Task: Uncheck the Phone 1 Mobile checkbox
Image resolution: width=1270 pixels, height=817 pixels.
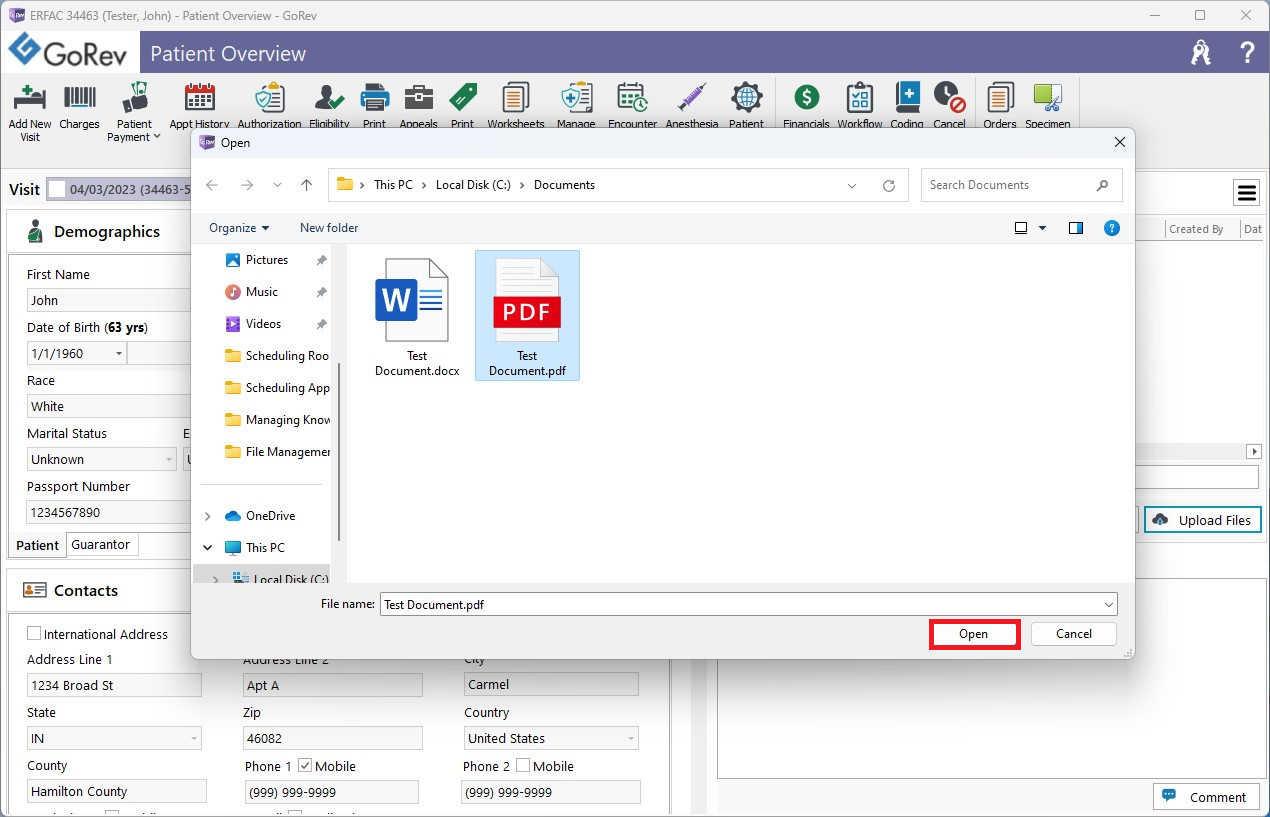Action: (x=305, y=766)
